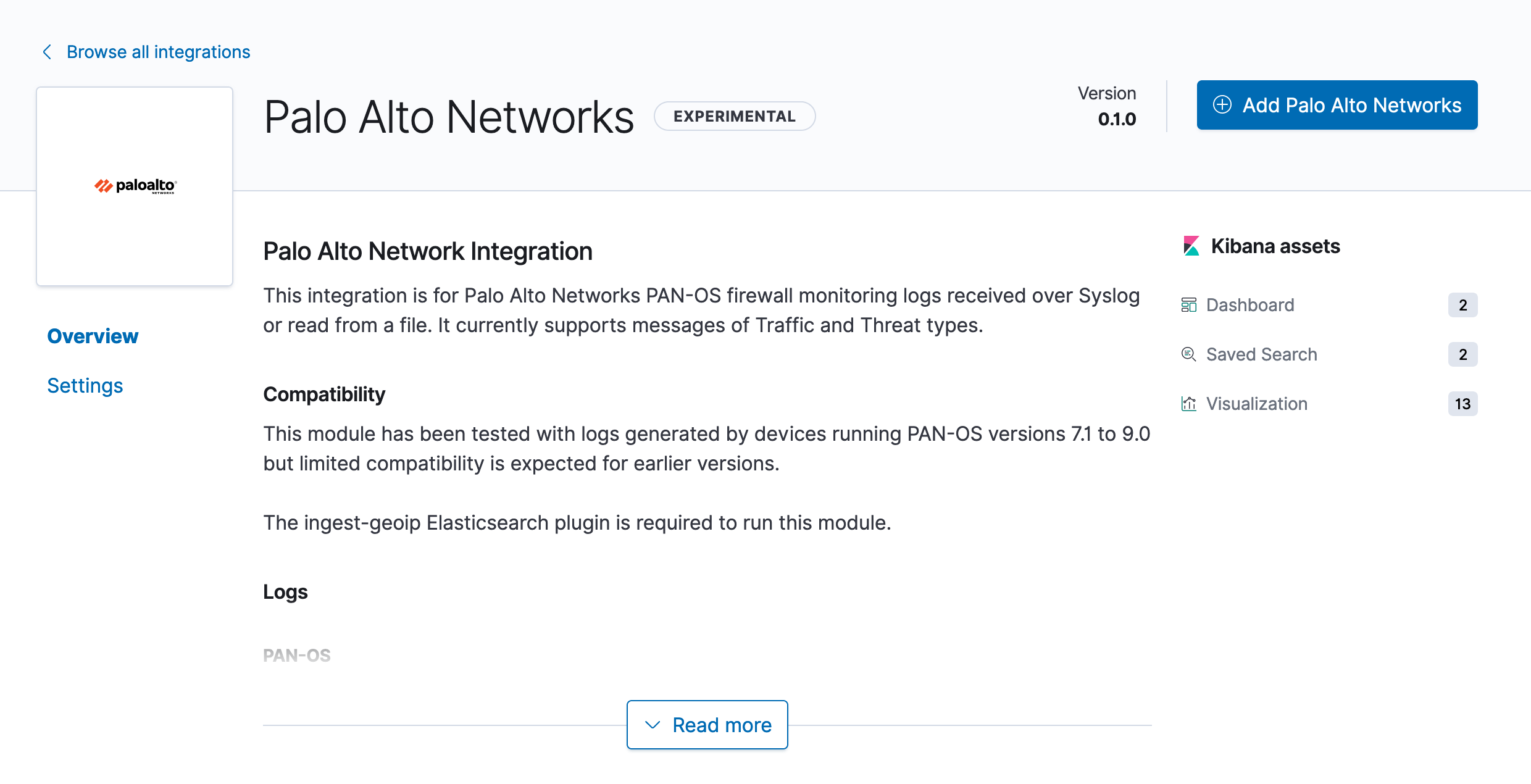Click the Visualization count badge 13
This screenshot has width=1531, height=784.
(1462, 404)
